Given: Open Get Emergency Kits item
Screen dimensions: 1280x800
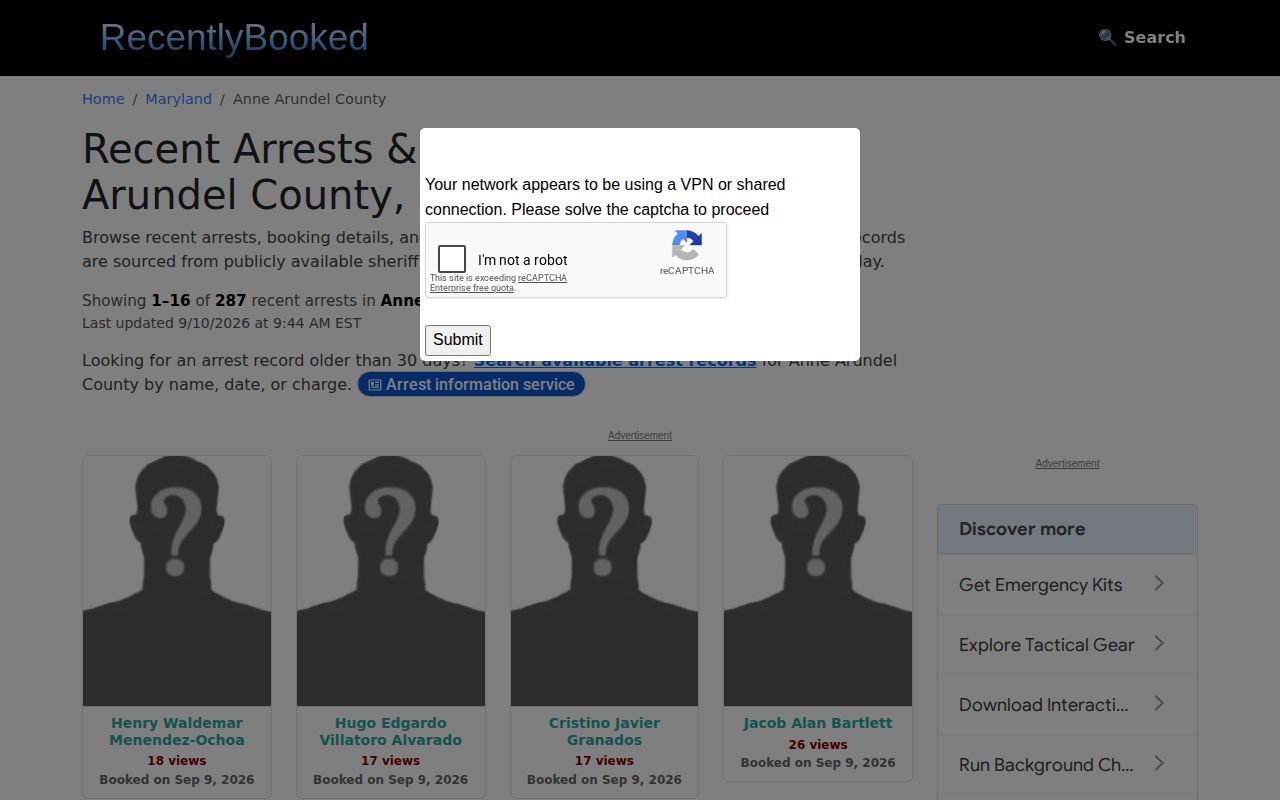Looking at the screenshot, I should (1067, 585).
